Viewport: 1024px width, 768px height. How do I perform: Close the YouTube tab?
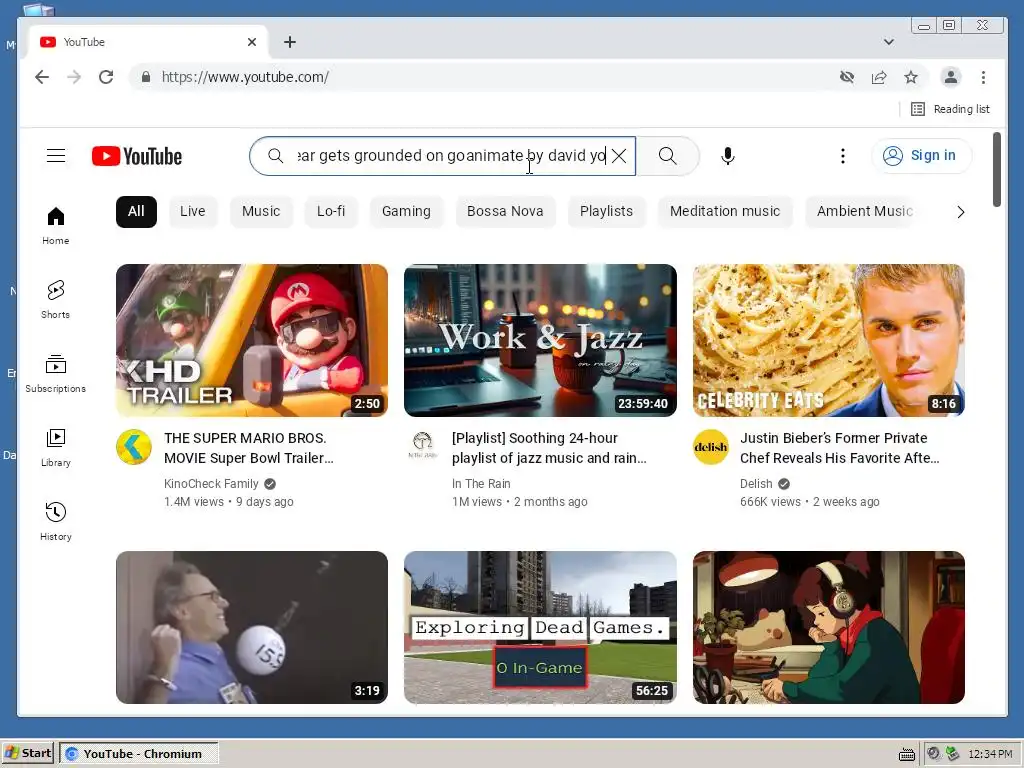[252, 42]
